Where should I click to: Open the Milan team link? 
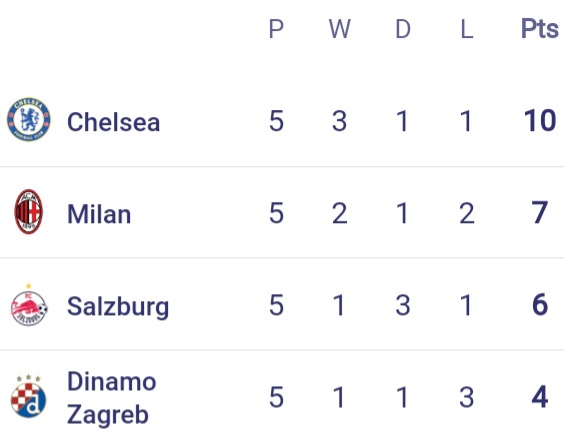click(99, 214)
